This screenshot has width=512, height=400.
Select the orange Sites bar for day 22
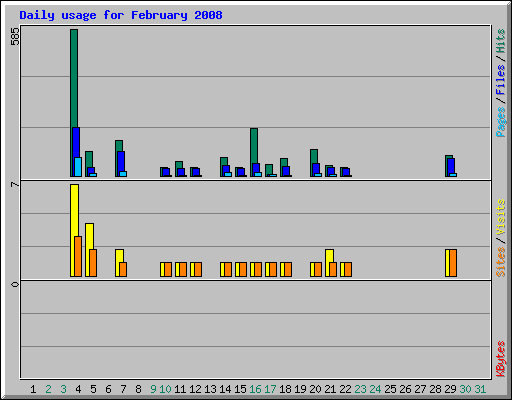348,269
